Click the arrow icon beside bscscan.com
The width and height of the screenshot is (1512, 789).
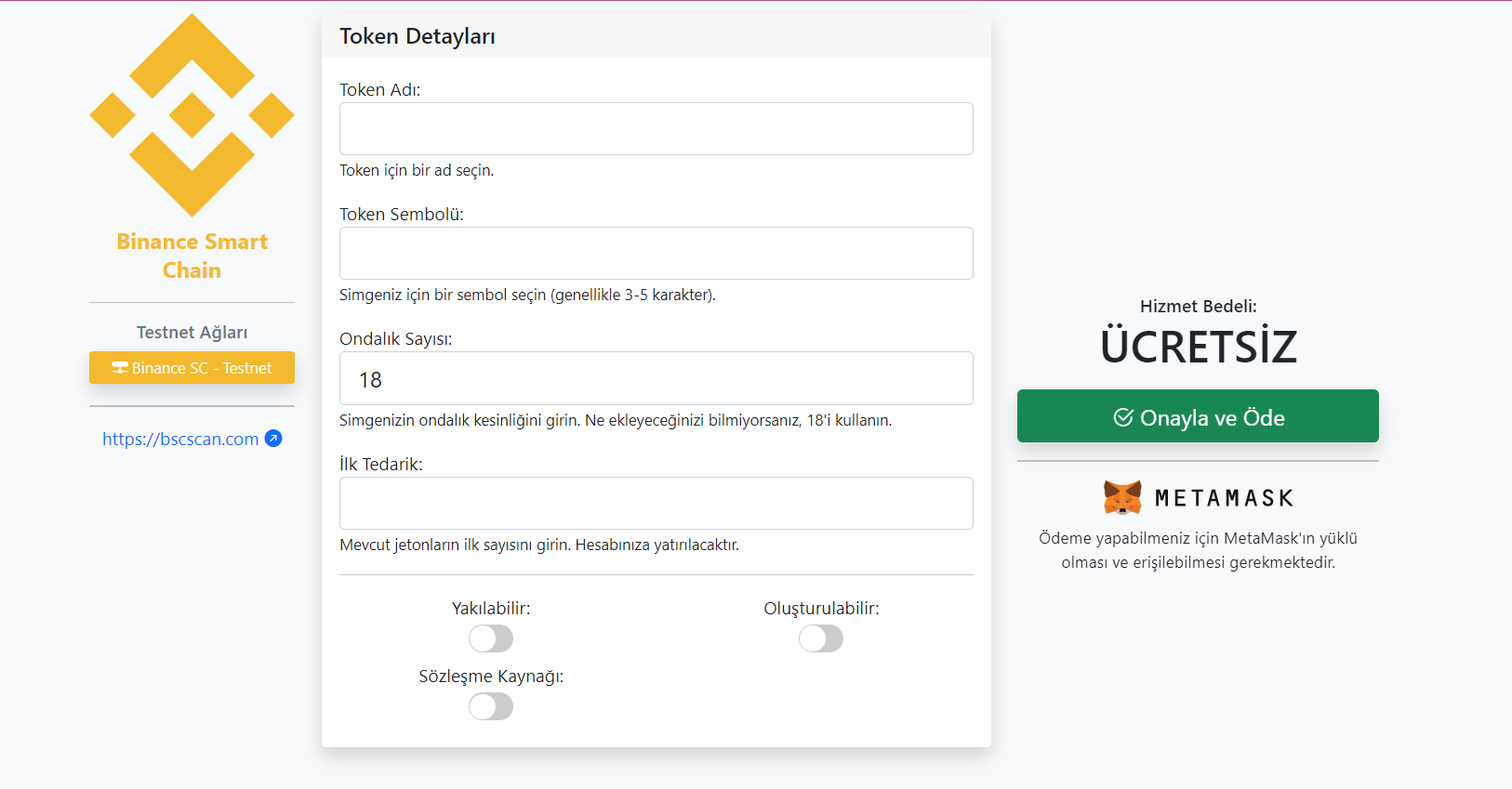pyautogui.click(x=273, y=439)
